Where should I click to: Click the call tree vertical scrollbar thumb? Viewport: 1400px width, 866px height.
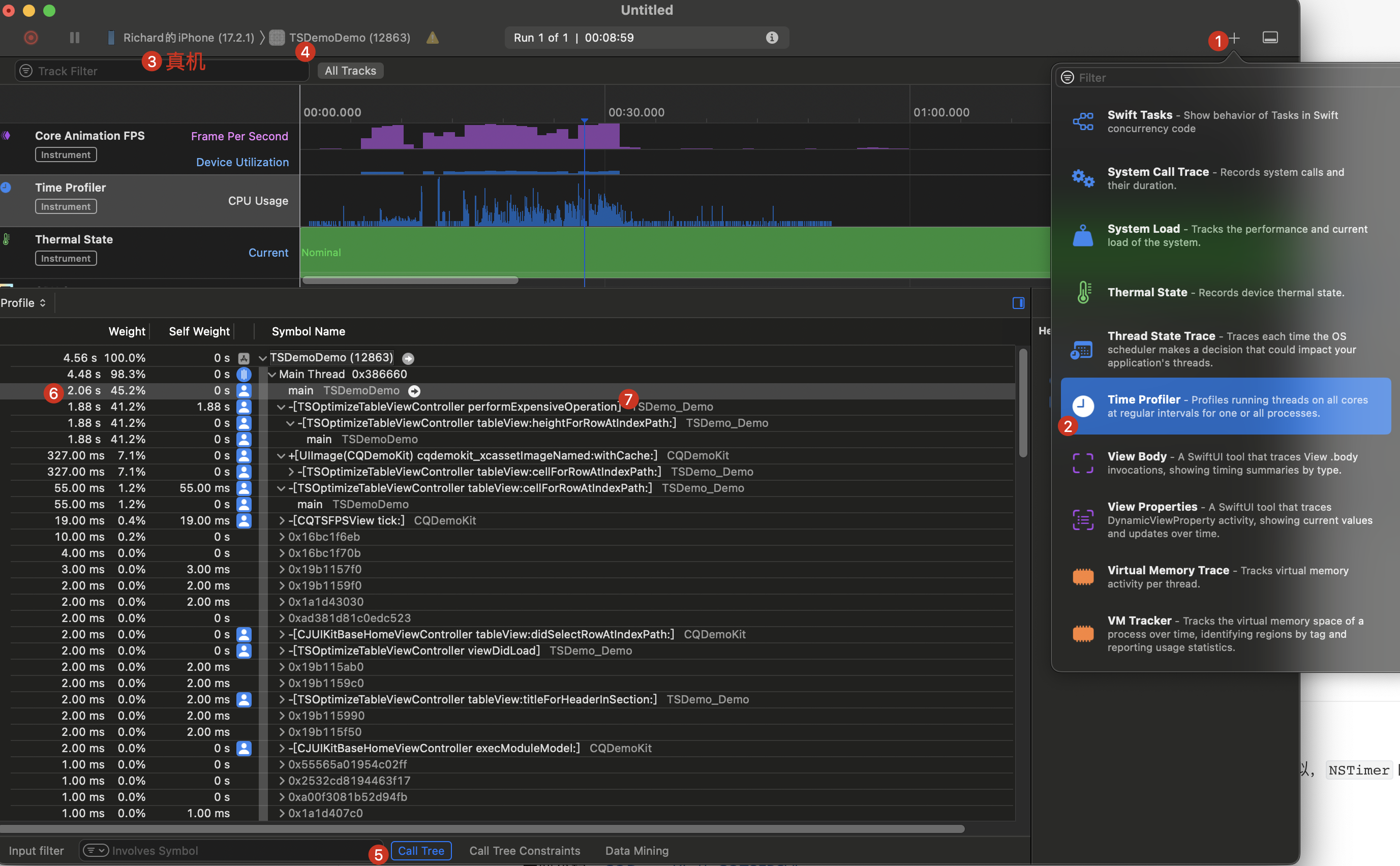(1023, 403)
